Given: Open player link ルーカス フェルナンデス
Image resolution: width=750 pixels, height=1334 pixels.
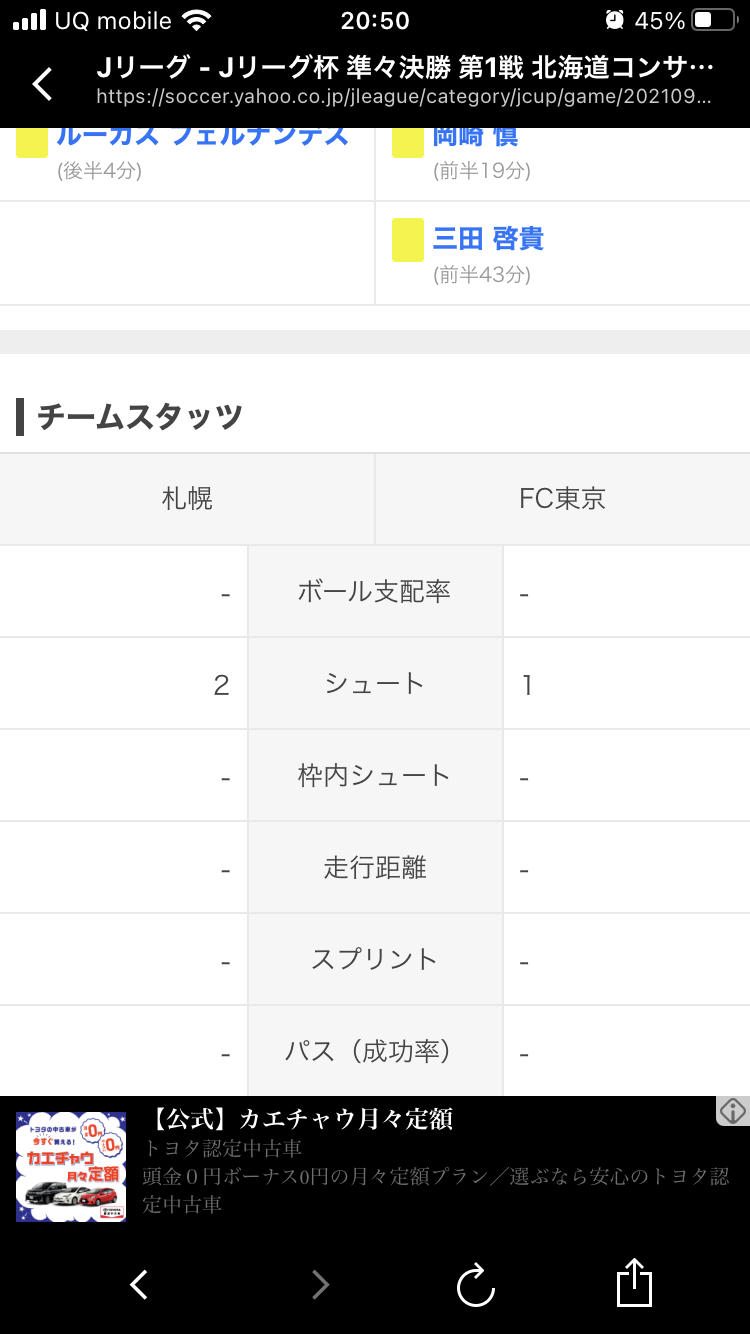Looking at the screenshot, I should point(202,136).
